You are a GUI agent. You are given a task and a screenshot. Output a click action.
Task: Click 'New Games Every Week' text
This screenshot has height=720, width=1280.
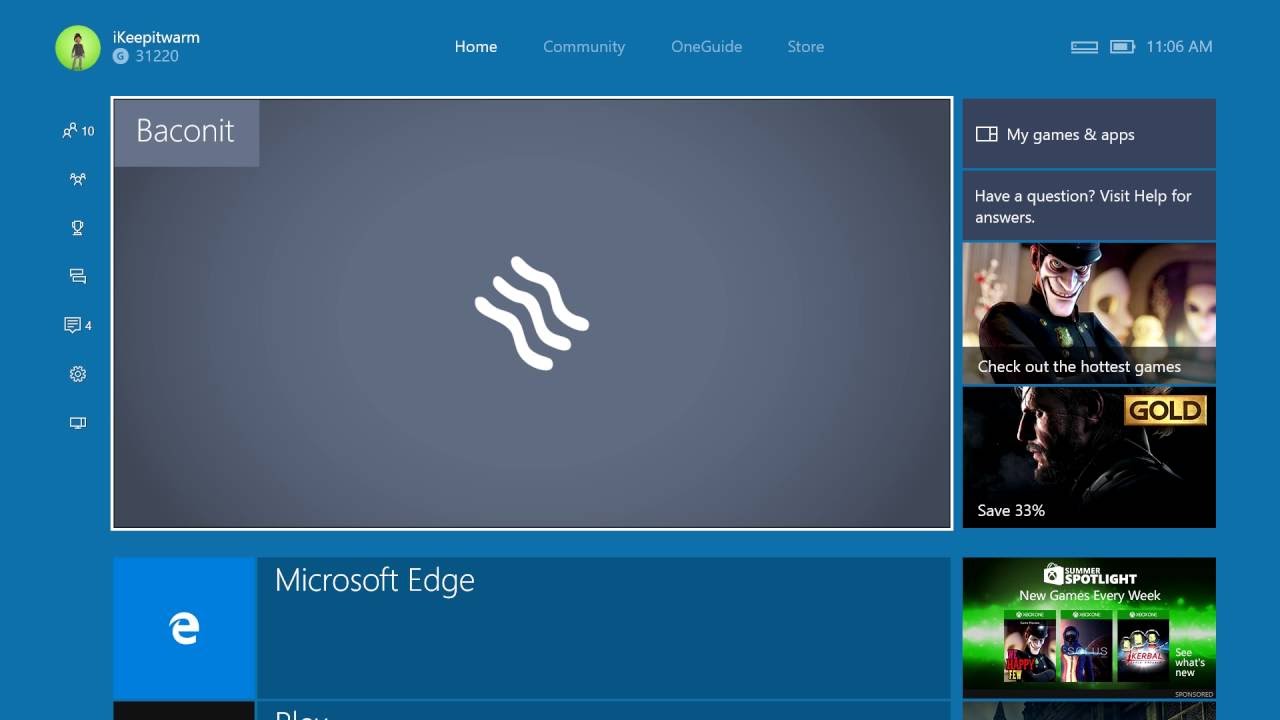click(1090, 596)
